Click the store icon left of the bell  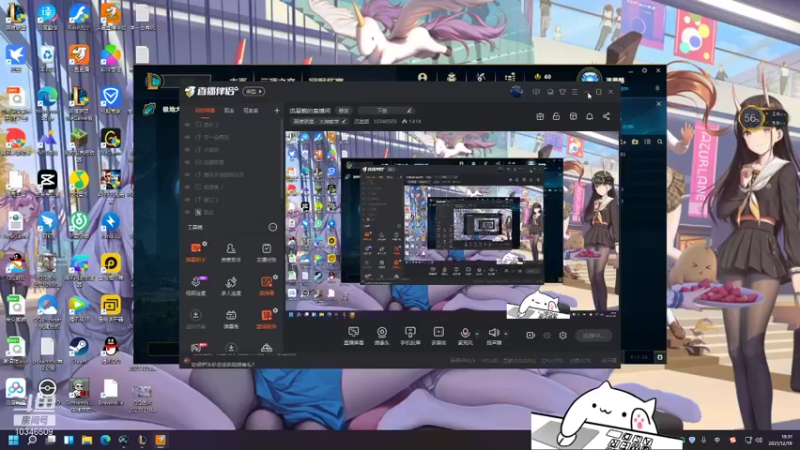(x=573, y=116)
